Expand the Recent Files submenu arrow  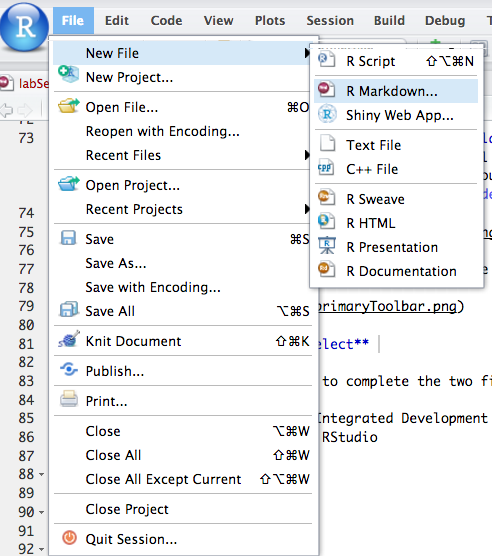tap(307, 155)
